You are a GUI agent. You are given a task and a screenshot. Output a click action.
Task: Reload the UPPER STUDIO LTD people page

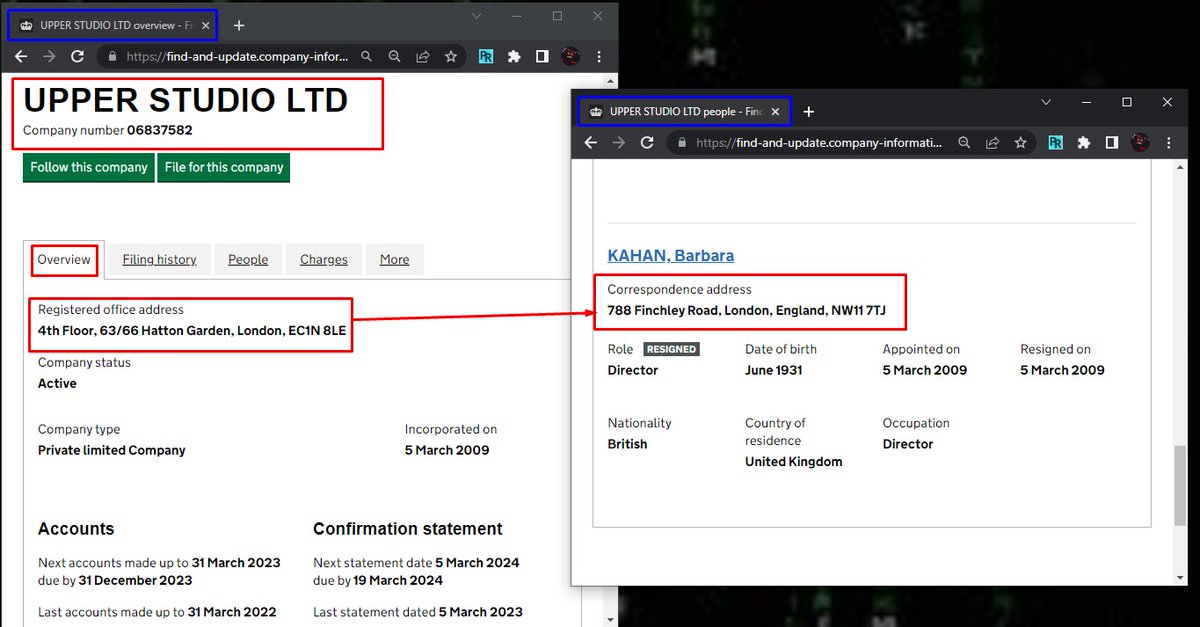(x=647, y=143)
